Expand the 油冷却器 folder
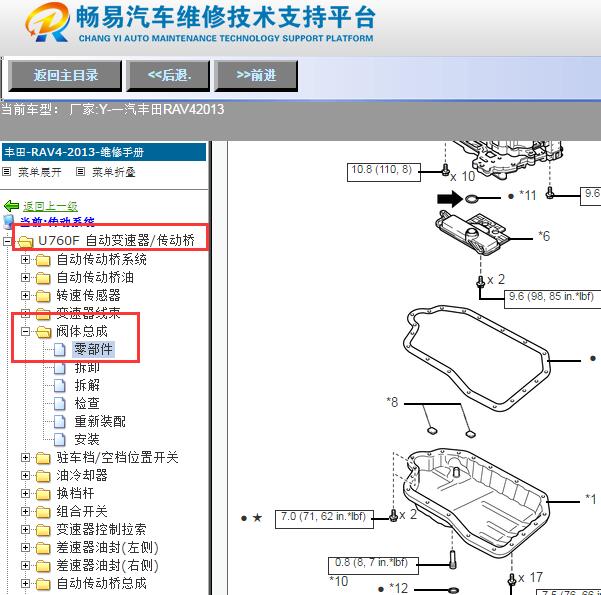Viewport: 601px width, 595px height. tap(25, 475)
